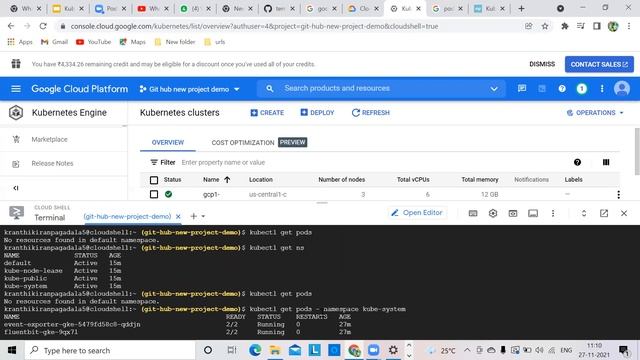This screenshot has width=640, height=360.
Task: Close the git-hub-new-project-demo terminal tab
Action: [x=178, y=217]
